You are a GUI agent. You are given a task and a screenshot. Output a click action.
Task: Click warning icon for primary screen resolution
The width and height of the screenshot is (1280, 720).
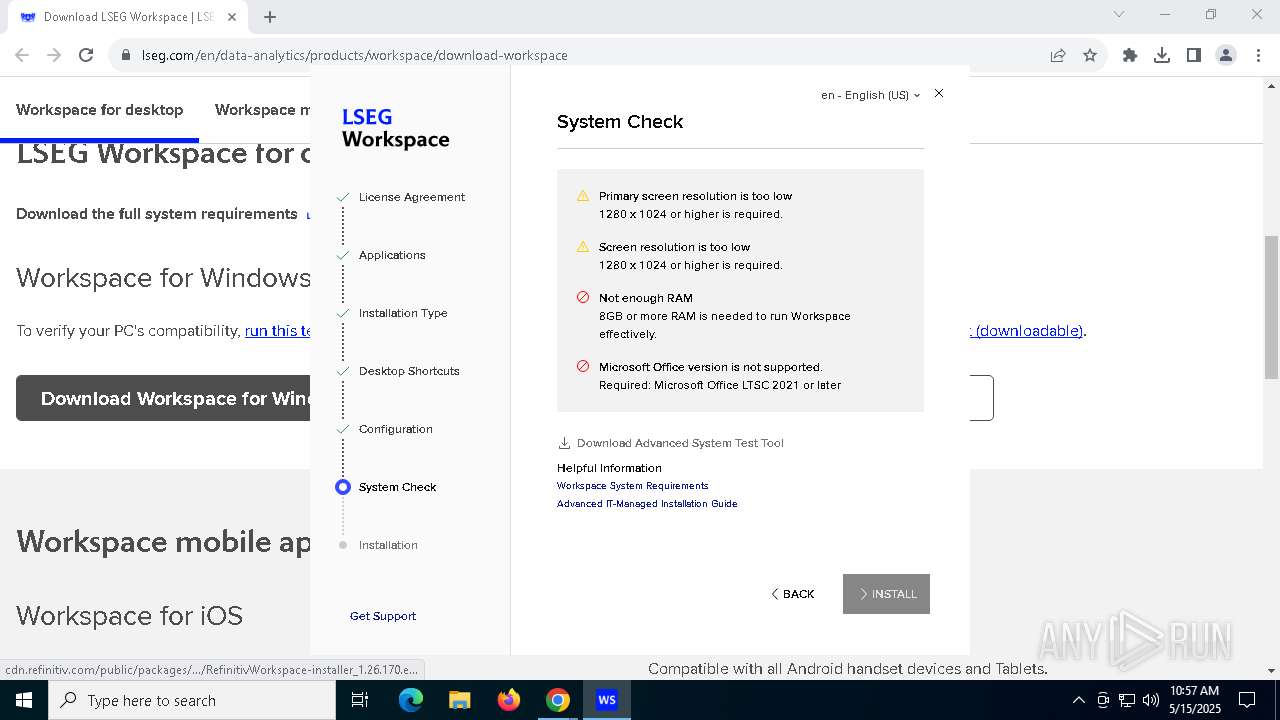(583, 196)
